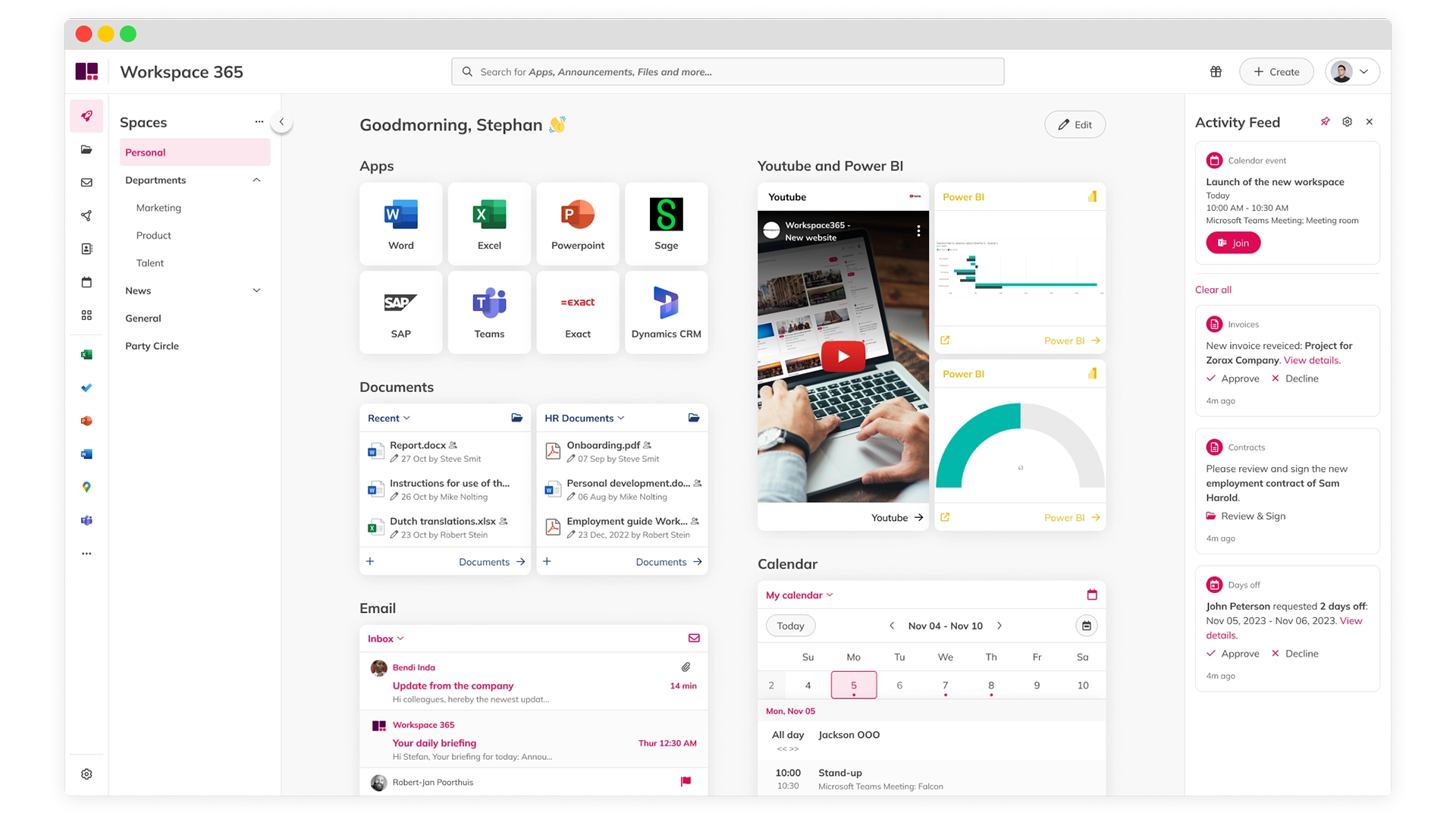Click the search field in top bar
This screenshot has width=1456, height=819.
point(727,71)
